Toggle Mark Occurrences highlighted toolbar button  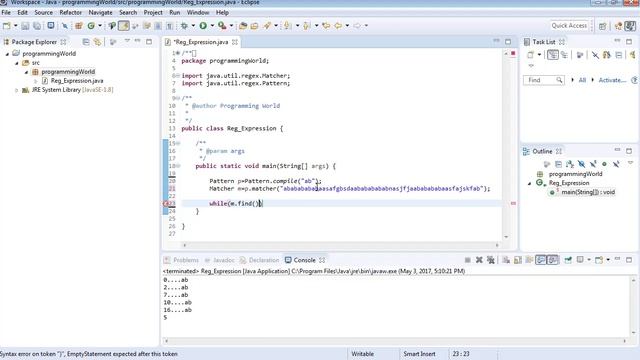click(x=124, y=26)
